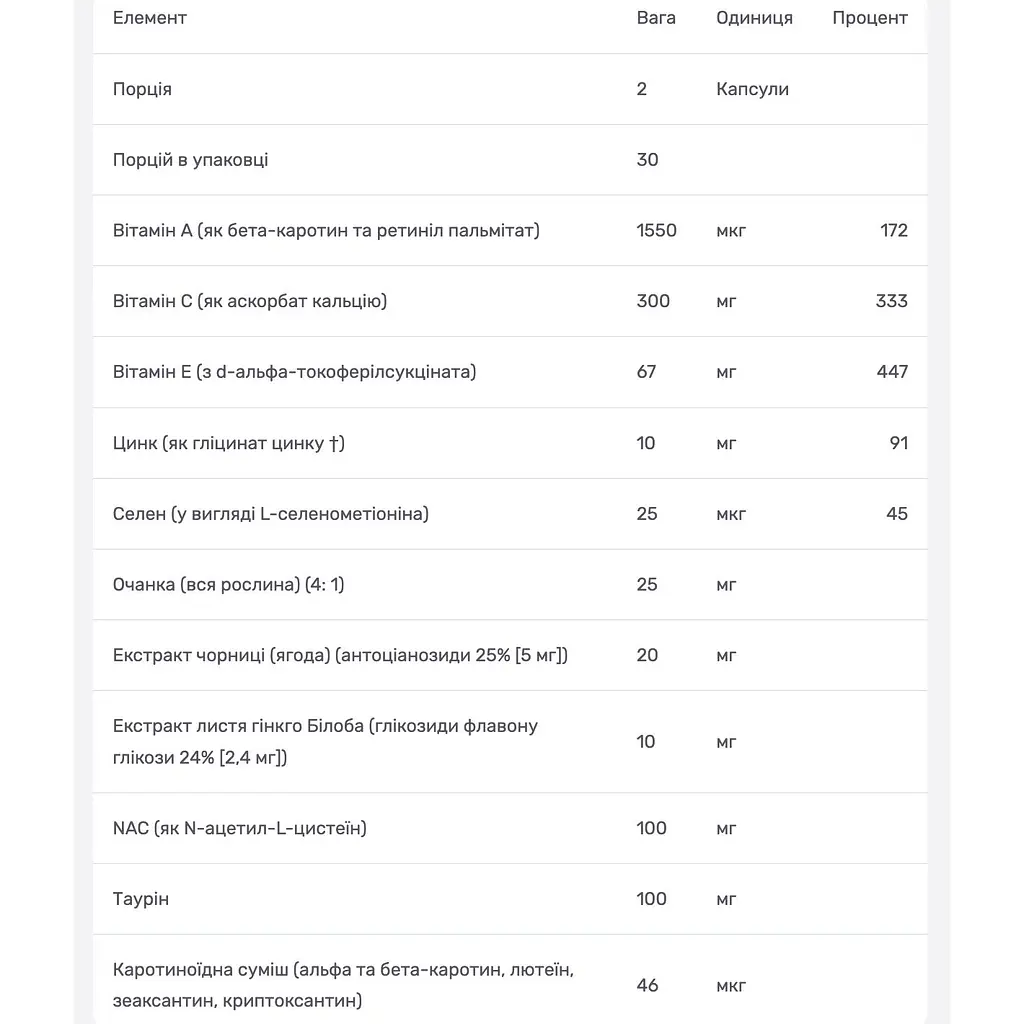Click Вітамін C (як аскорбат кальцію) text
This screenshot has height=1024, width=1024.
pyautogui.click(x=250, y=301)
